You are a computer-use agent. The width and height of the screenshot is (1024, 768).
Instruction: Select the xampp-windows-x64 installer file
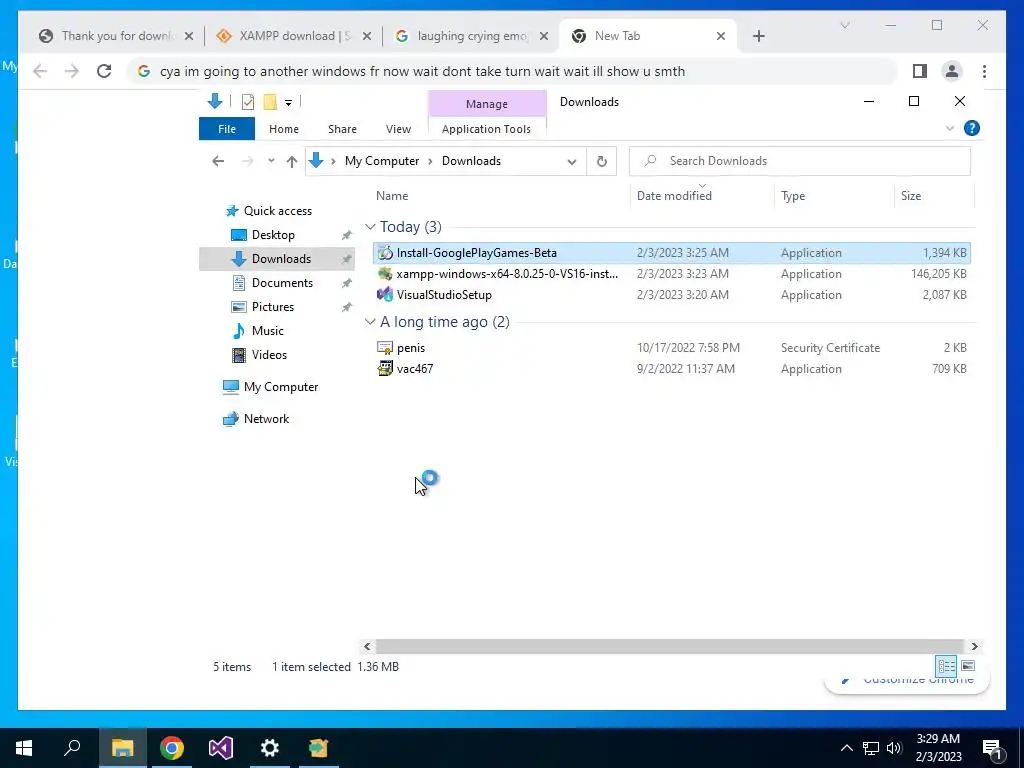coord(671,274)
